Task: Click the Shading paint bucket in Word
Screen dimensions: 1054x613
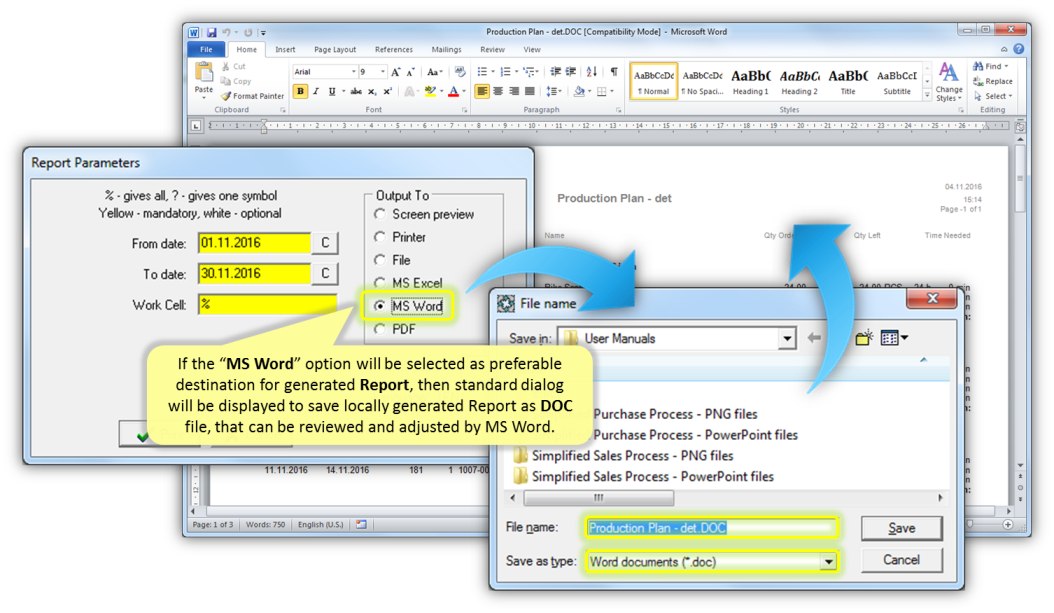Action: pos(579,91)
